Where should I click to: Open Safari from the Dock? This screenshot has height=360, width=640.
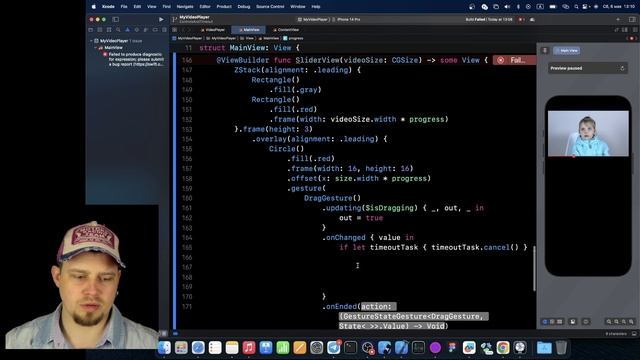[198, 347]
